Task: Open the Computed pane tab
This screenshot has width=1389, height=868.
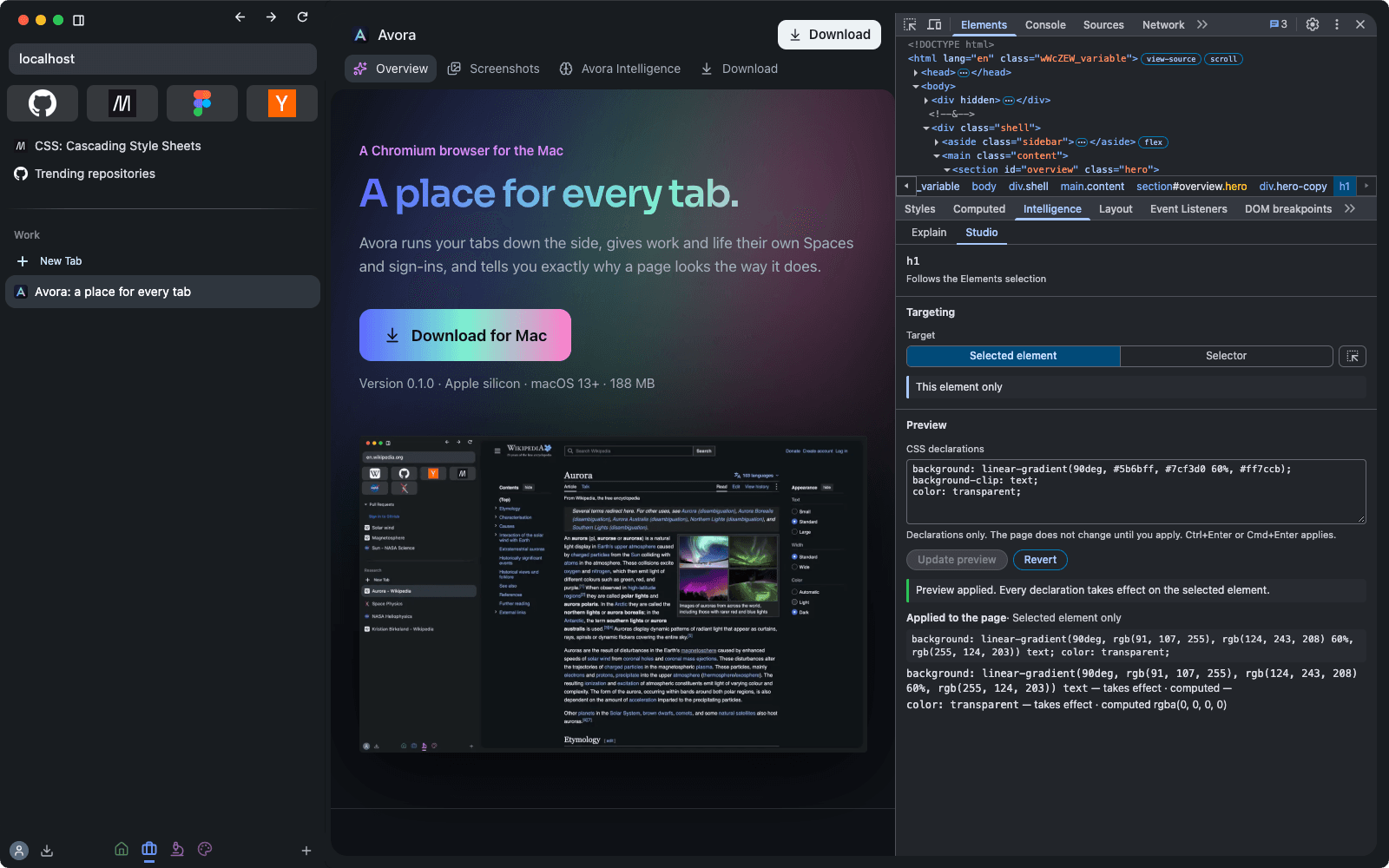Action: point(978,209)
